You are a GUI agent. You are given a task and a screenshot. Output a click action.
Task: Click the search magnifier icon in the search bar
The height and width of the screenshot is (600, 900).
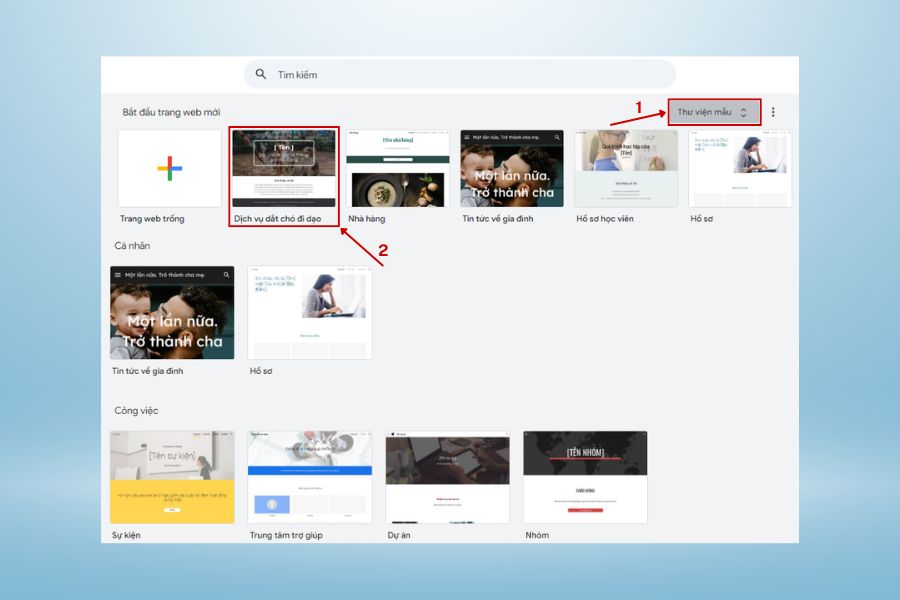(261, 73)
